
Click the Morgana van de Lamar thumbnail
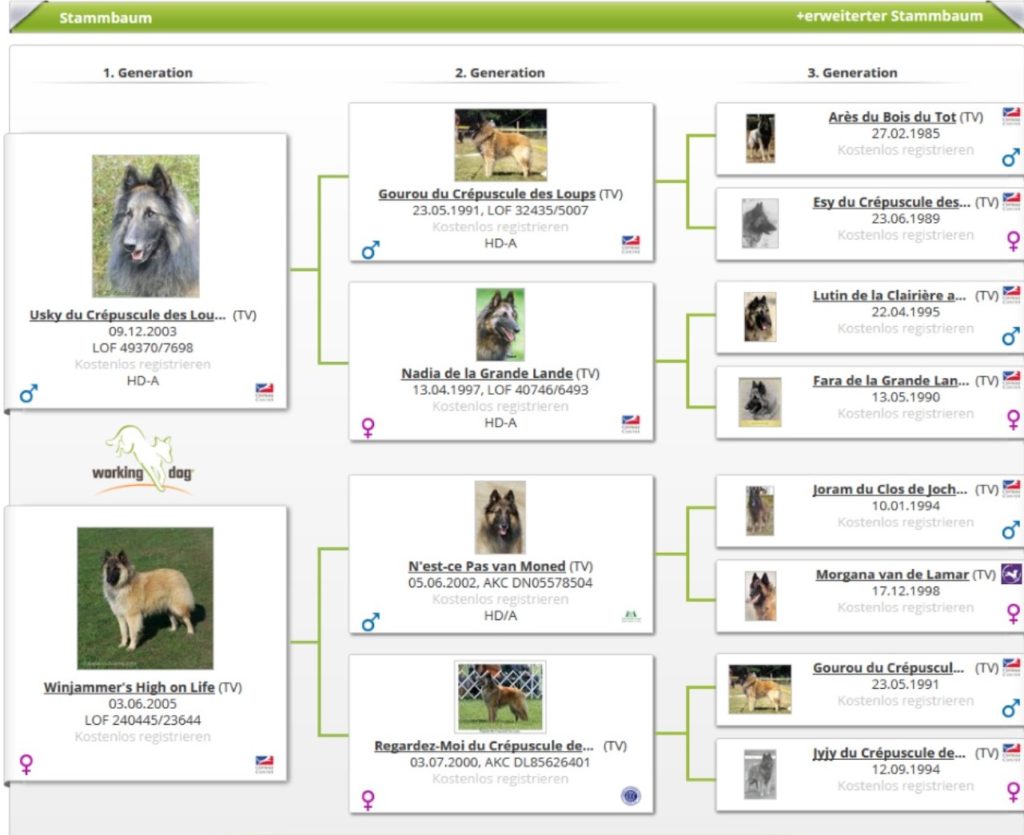point(760,596)
